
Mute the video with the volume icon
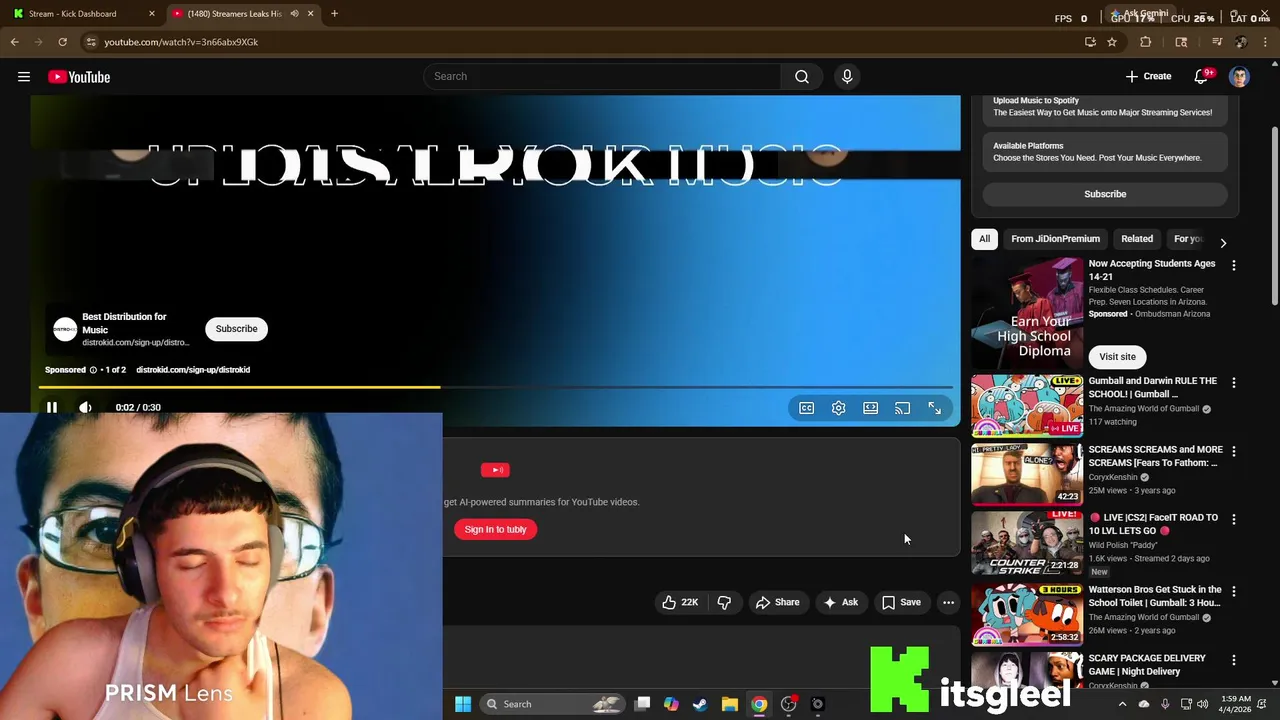coord(85,408)
